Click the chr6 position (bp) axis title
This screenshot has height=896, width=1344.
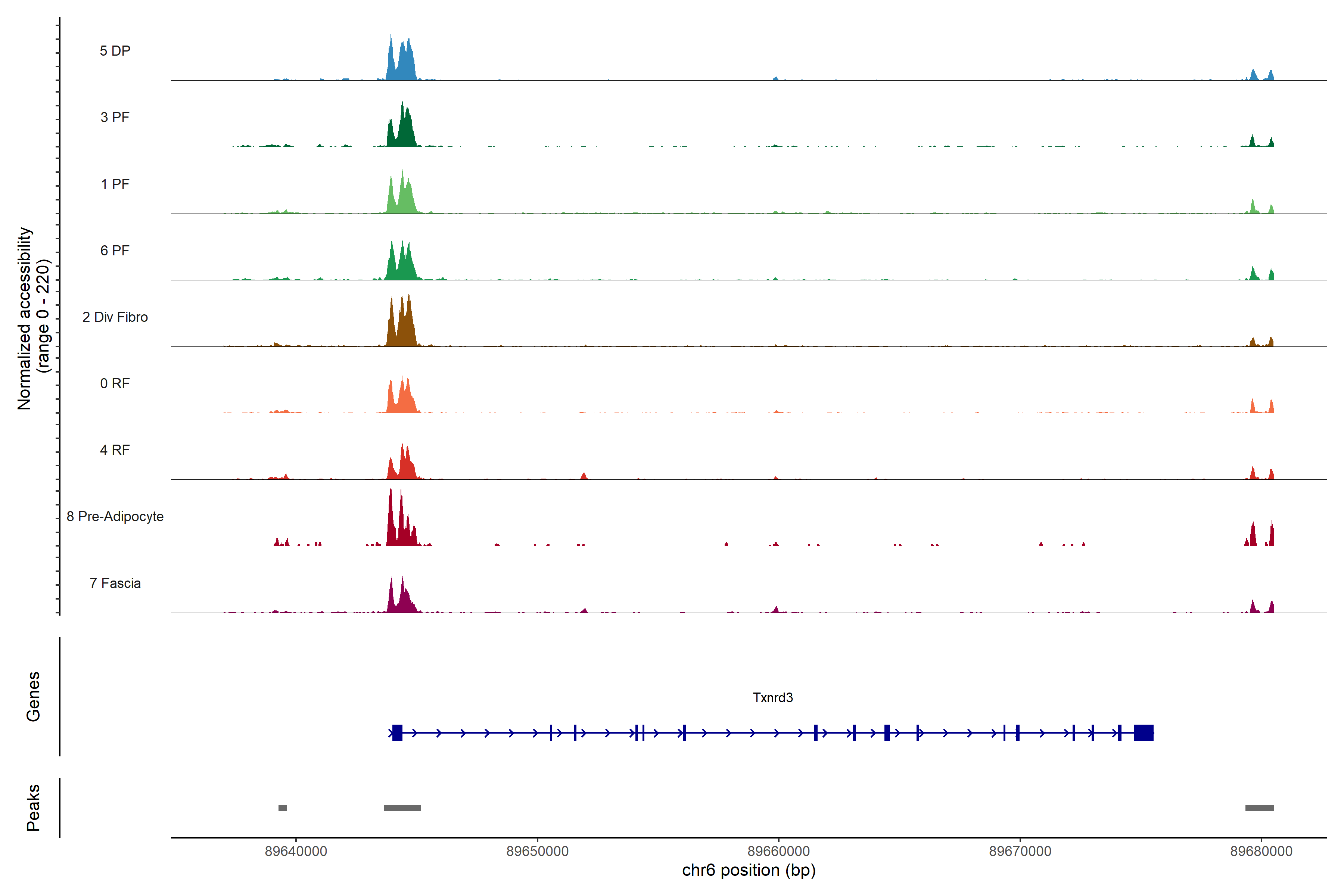tap(749, 870)
